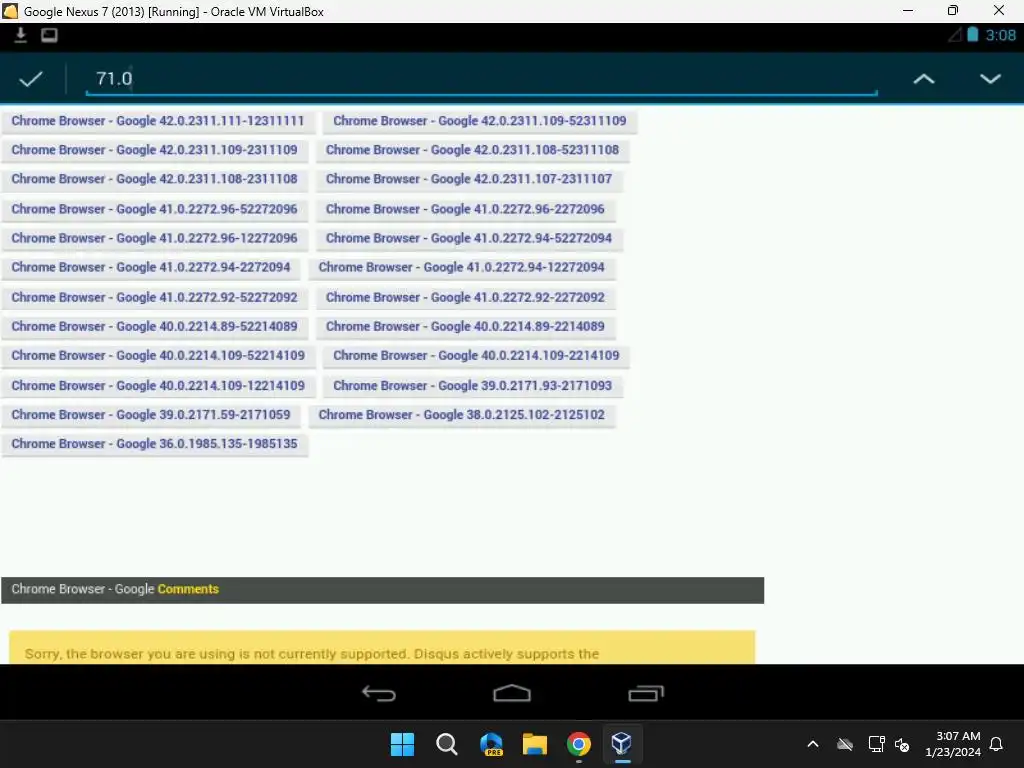Viewport: 1024px width, 768px height.
Task: Open Chrome Browser 41.0.2272.96-52272096 link
Action: point(155,210)
